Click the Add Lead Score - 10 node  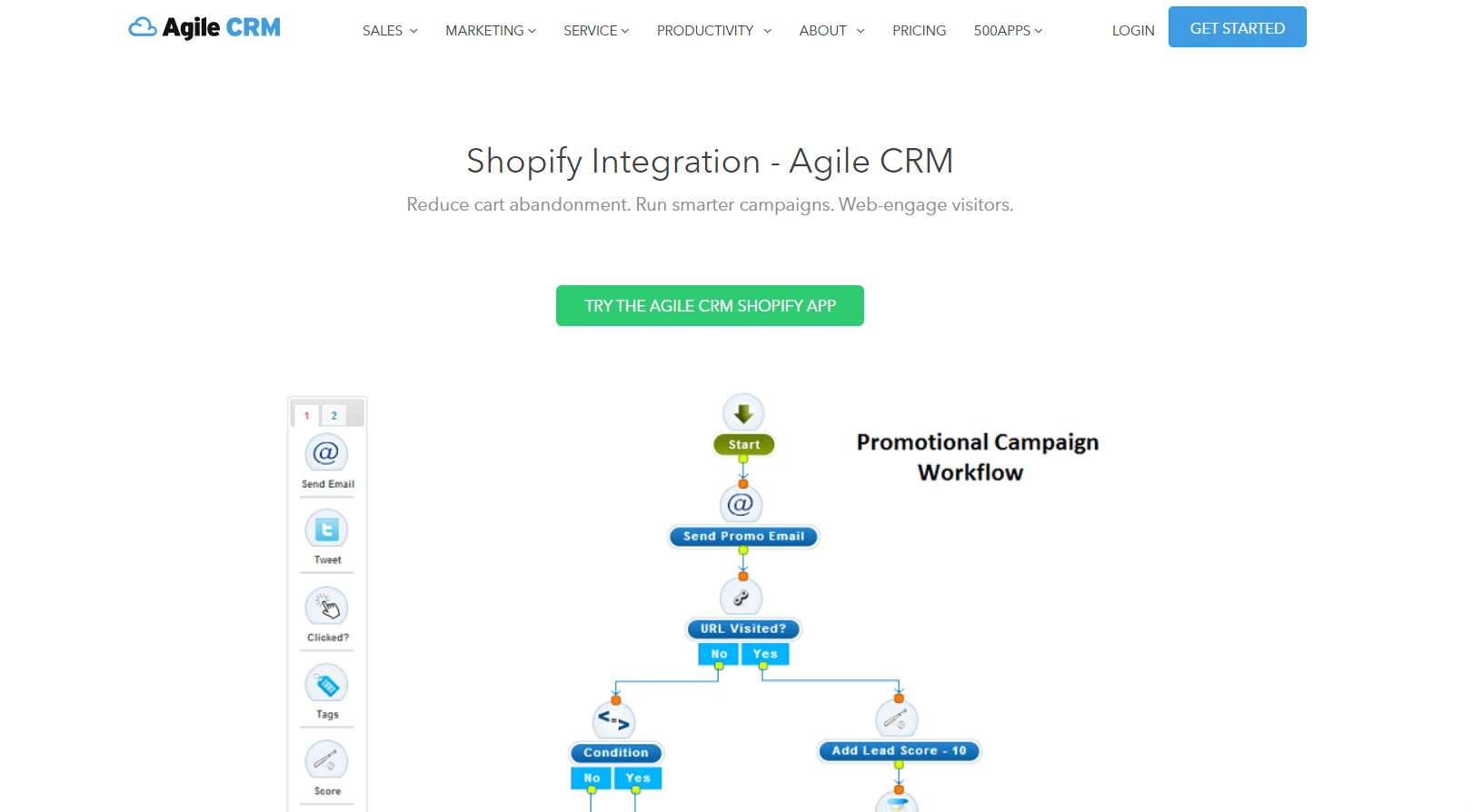pos(899,751)
